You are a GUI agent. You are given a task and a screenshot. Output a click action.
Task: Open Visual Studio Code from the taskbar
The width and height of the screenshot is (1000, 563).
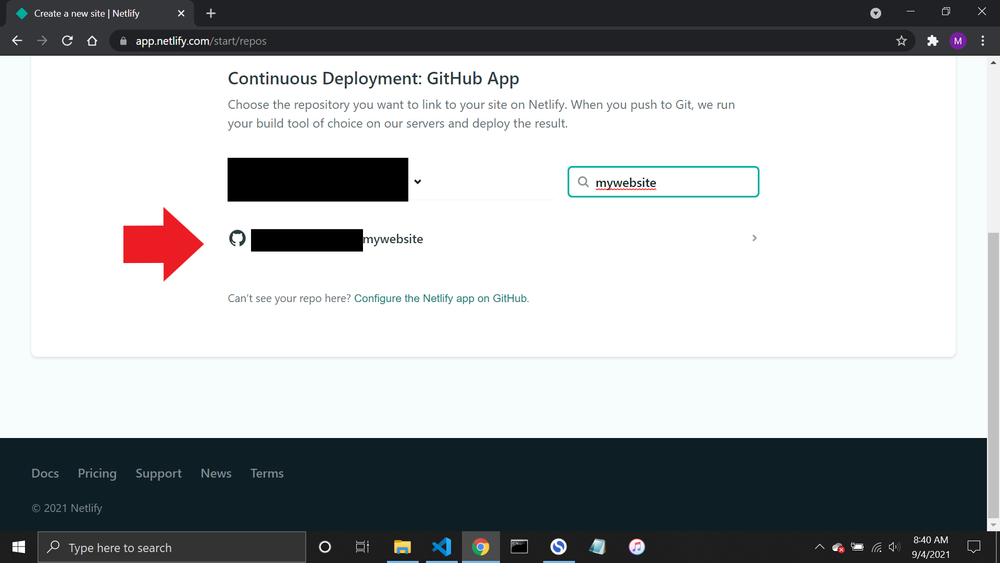(x=441, y=547)
